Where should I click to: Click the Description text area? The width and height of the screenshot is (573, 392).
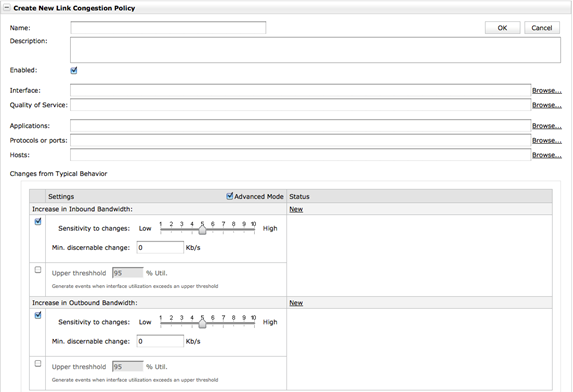pyautogui.click(x=315, y=50)
